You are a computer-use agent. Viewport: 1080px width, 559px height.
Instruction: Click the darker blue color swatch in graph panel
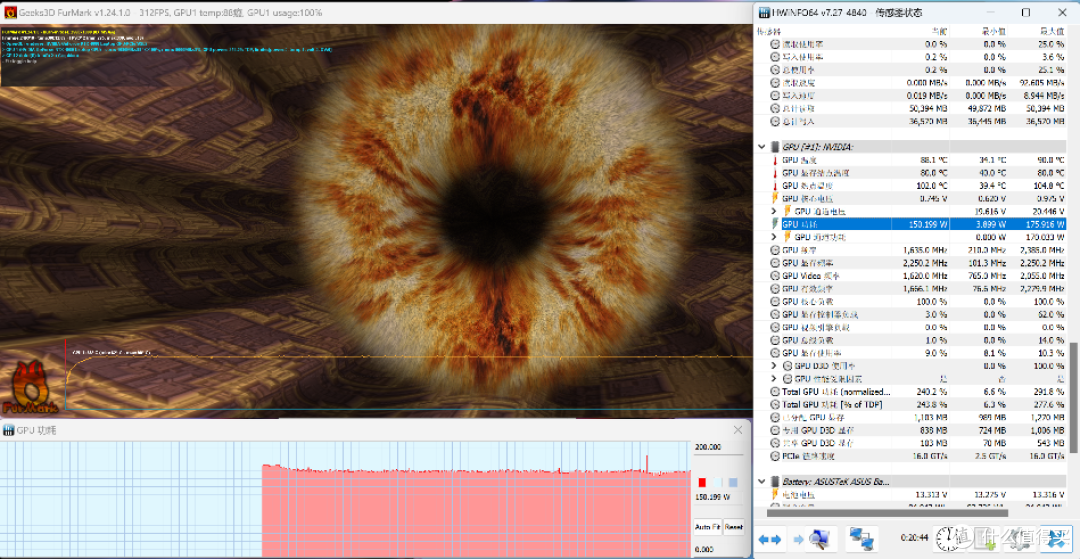pos(733,483)
